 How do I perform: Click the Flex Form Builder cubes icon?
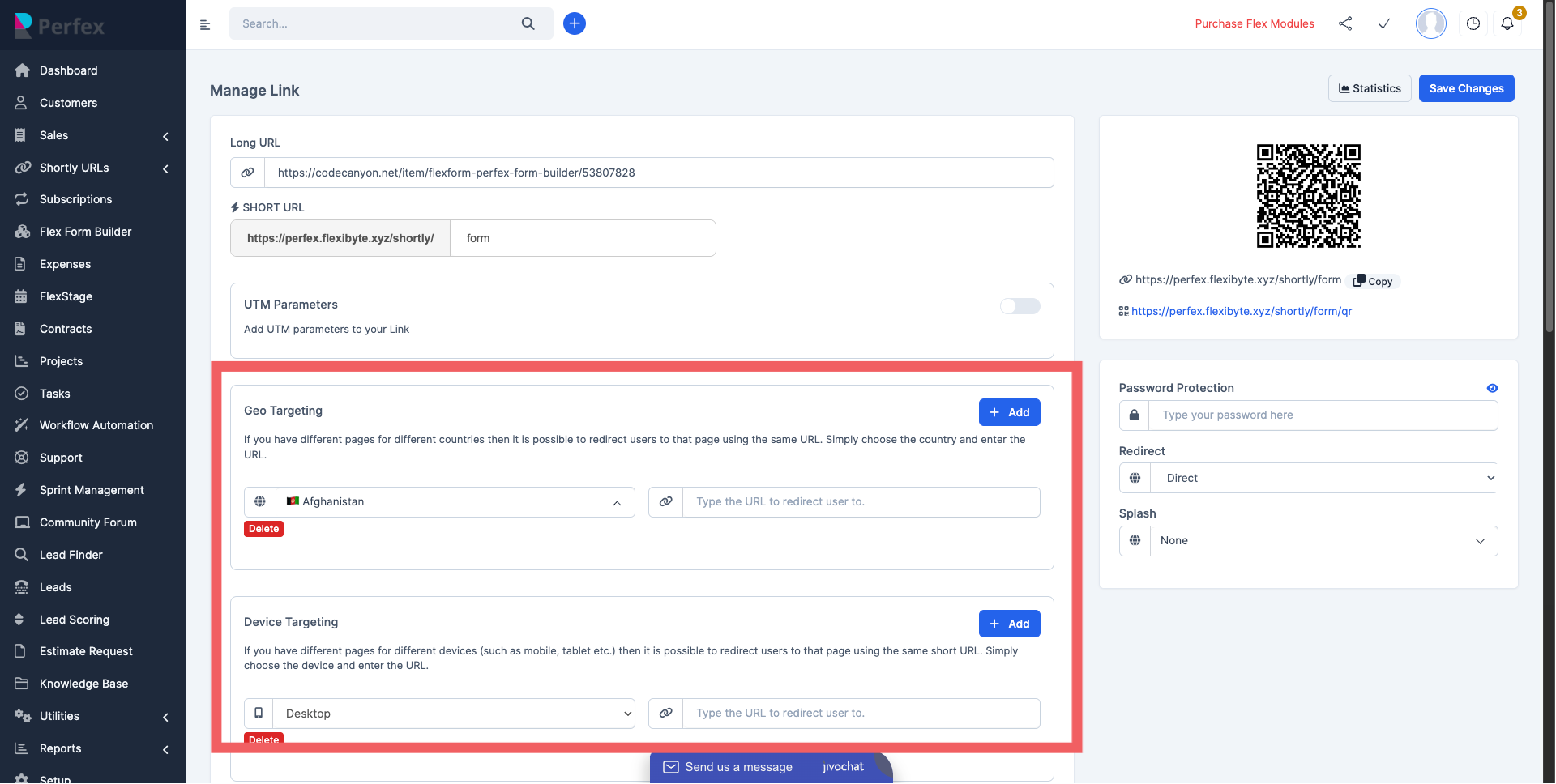tap(22, 232)
